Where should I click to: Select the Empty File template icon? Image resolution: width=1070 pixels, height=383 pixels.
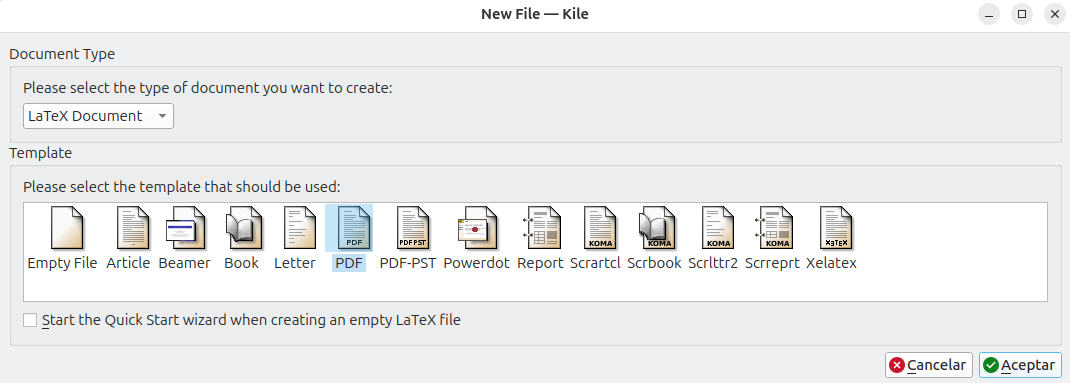[66, 229]
